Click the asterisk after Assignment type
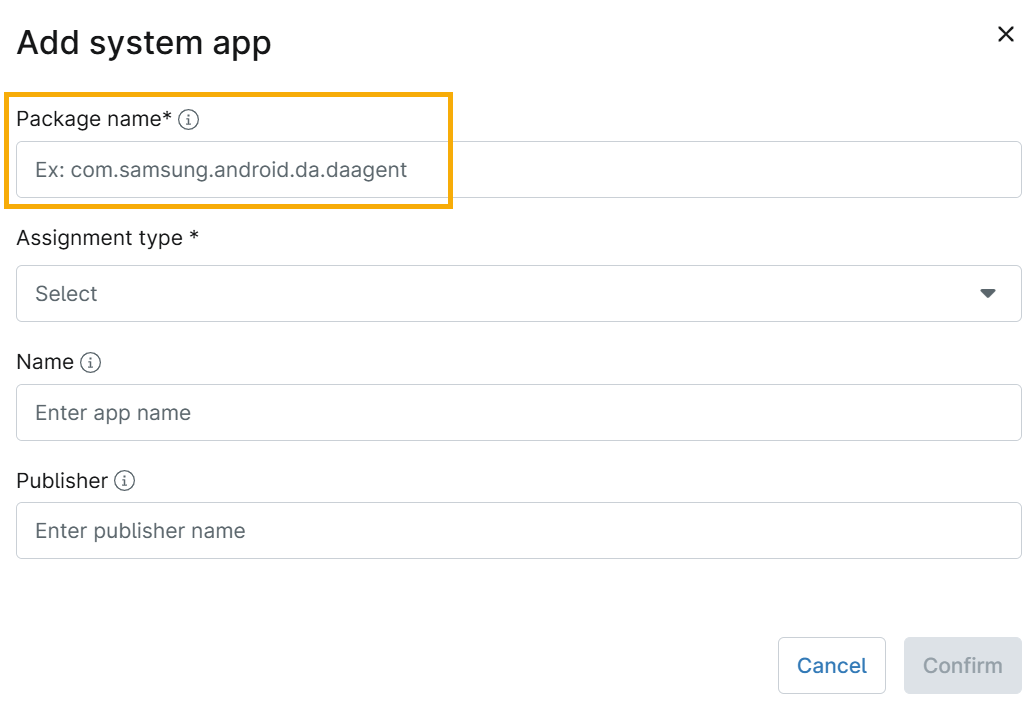The width and height of the screenshot is (1030, 712). click(194, 238)
